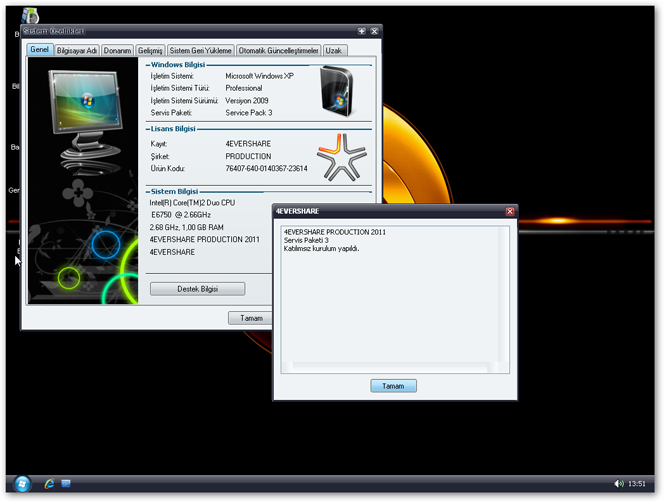
Task: Launch Internet Explorer from the taskbar
Action: [x=49, y=483]
